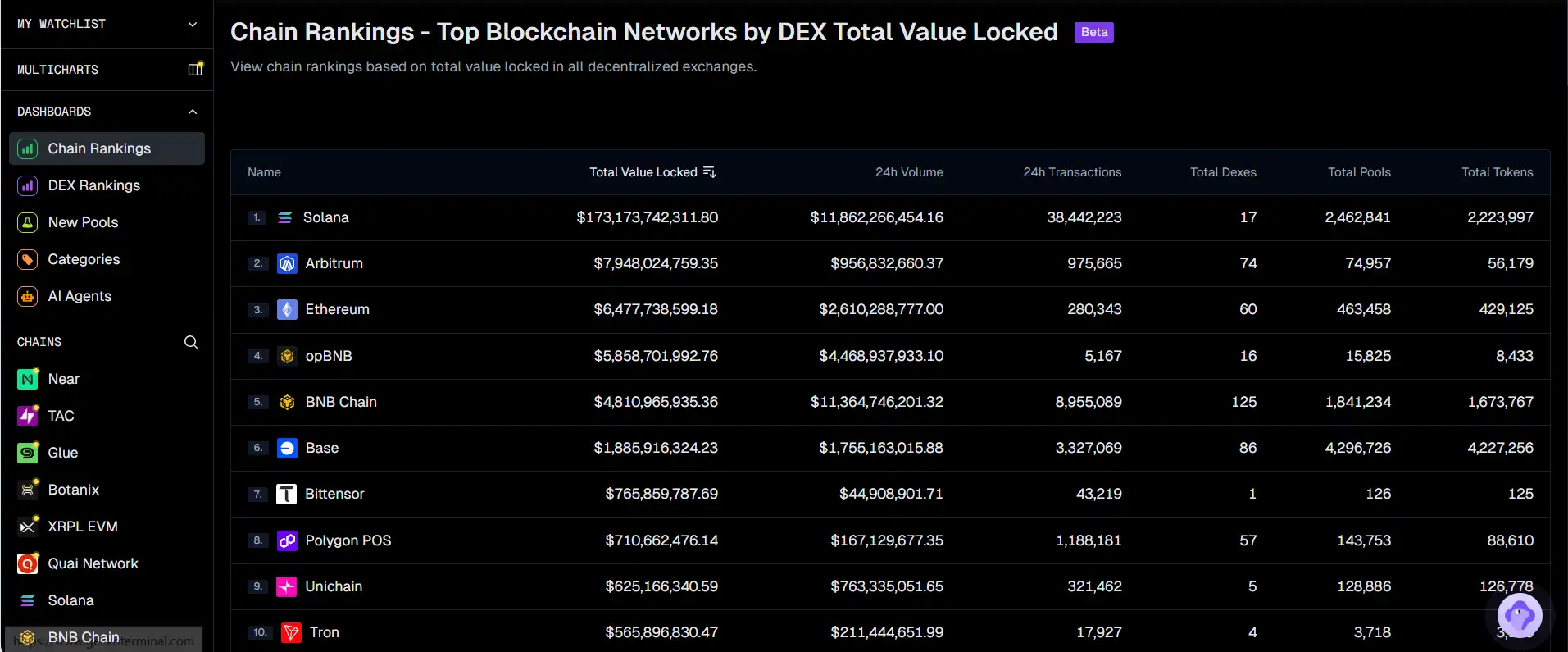Open DEX Rankings dashboard
Viewport: 1568px width, 652px height.
click(93, 185)
